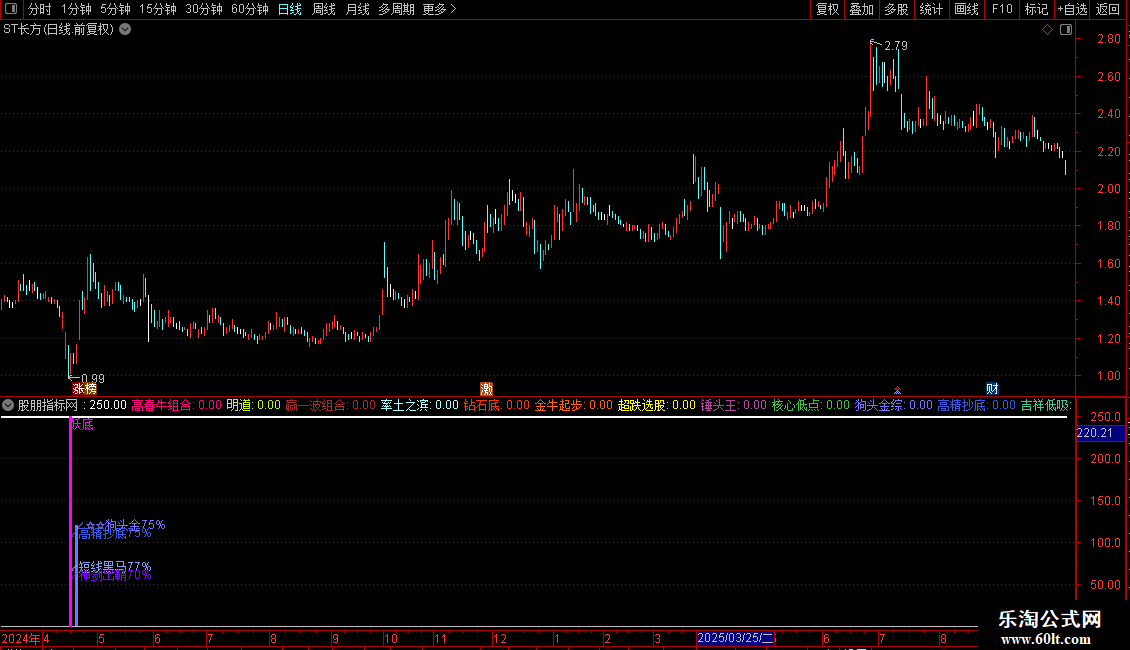Select the 30分钟 period tab
Image resolution: width=1130 pixels, height=650 pixels.
point(204,9)
